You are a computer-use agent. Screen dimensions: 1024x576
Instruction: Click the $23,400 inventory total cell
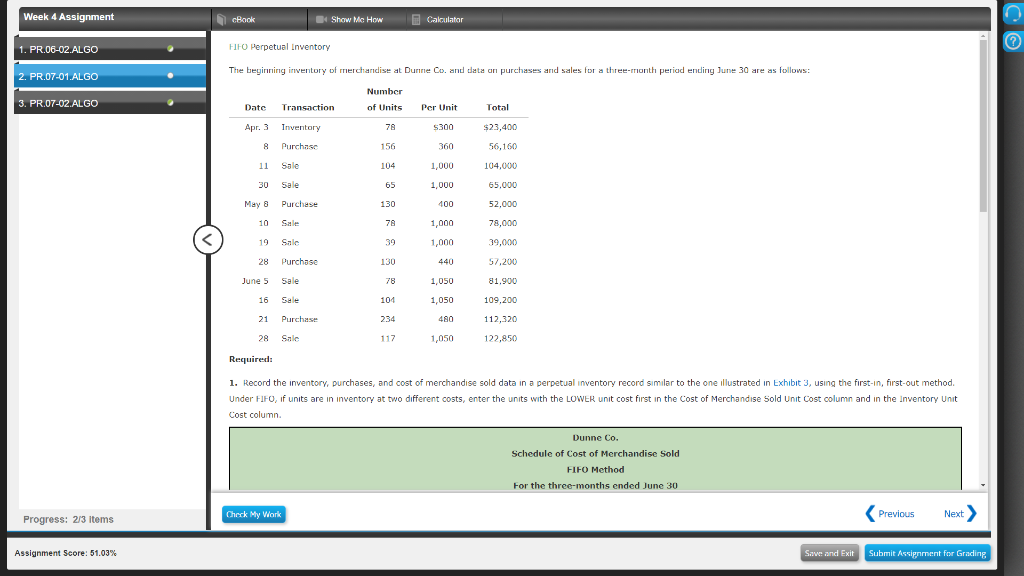(500, 127)
